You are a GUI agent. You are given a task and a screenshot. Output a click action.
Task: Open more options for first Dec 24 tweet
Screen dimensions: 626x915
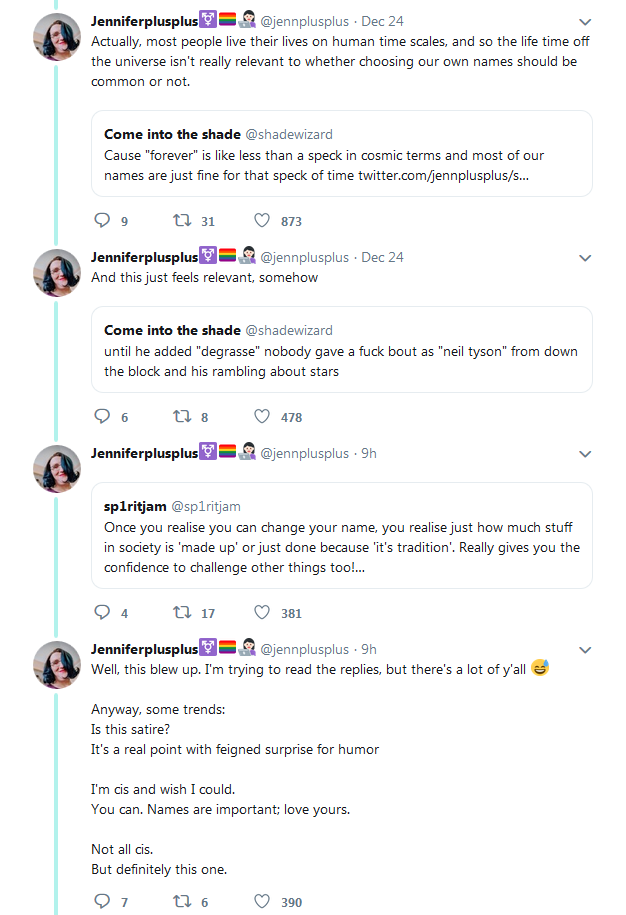coord(585,21)
